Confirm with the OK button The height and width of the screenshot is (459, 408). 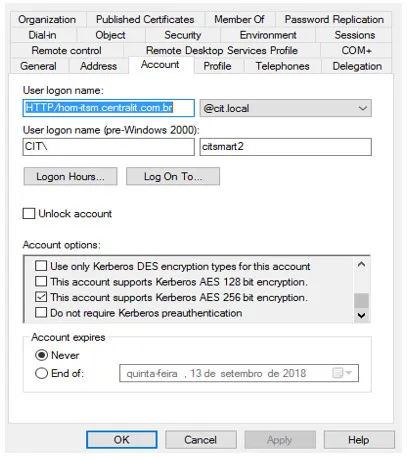[122, 440]
